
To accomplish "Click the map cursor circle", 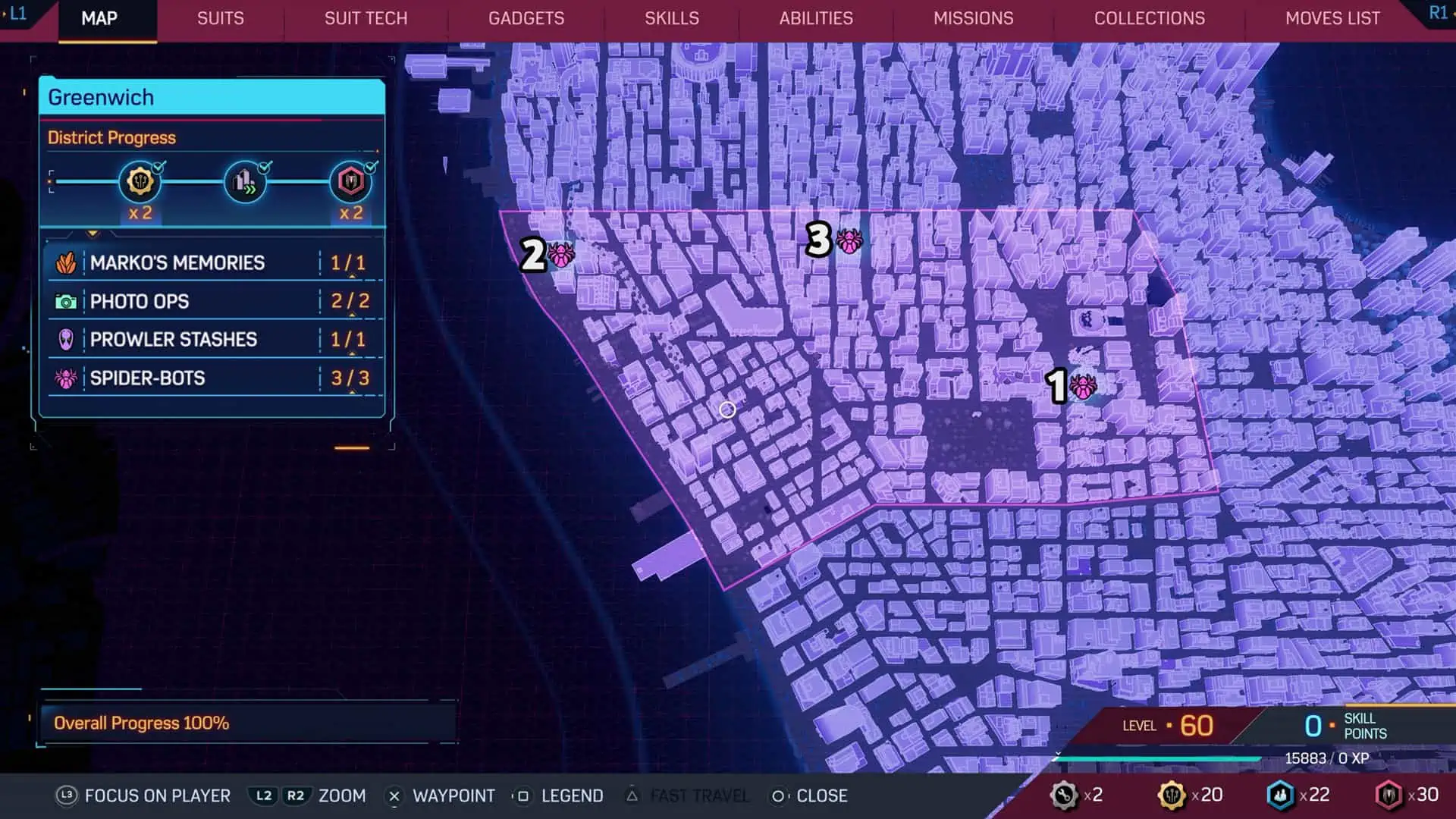I will [727, 409].
